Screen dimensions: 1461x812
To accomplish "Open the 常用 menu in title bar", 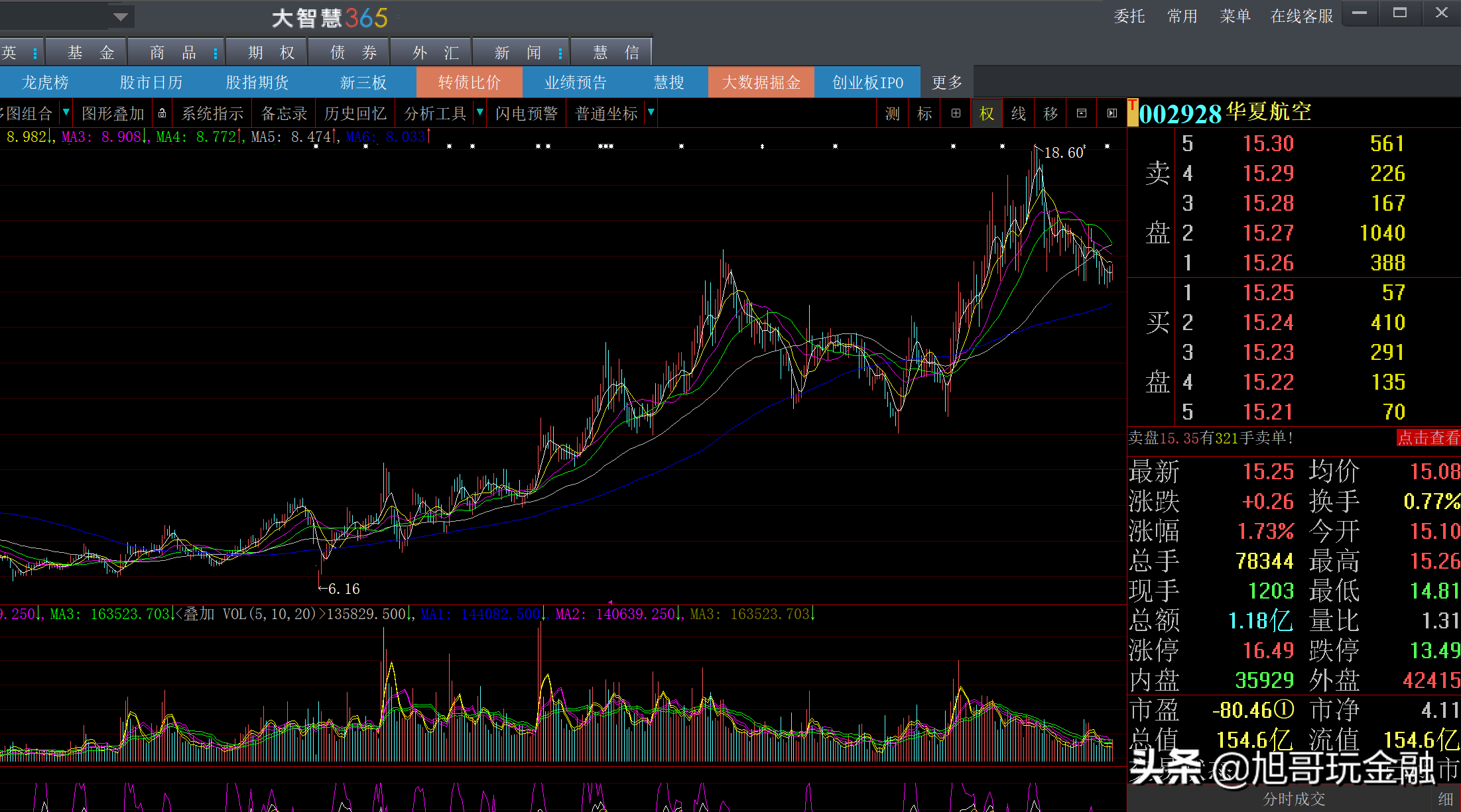I will [x=1182, y=16].
